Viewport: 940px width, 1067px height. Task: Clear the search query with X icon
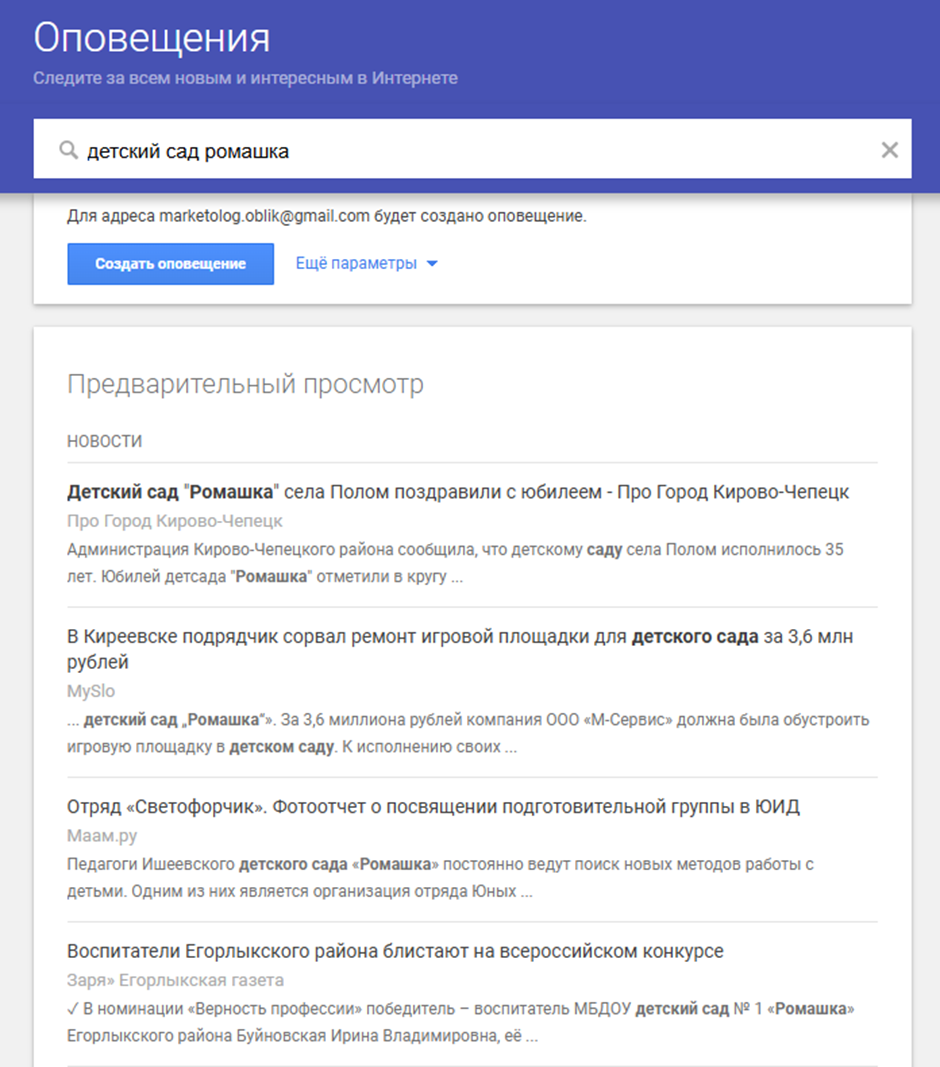click(x=889, y=150)
